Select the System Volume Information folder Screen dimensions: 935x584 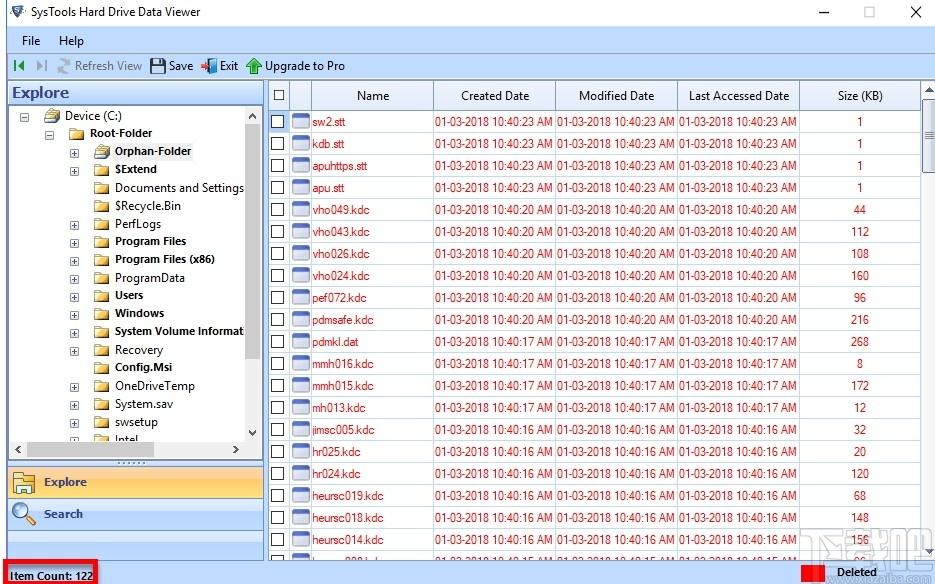[x=179, y=331]
